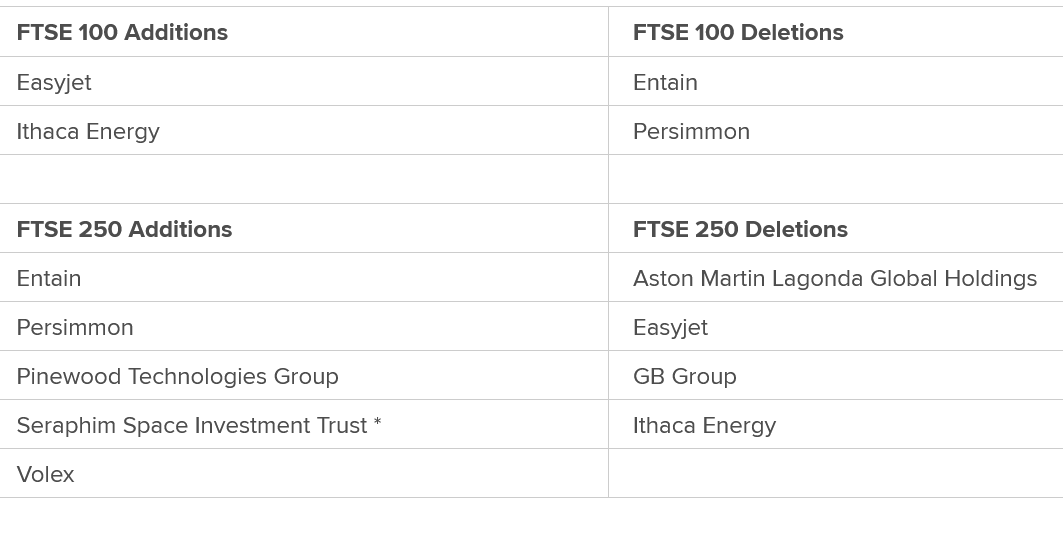Image resolution: width=1063 pixels, height=547 pixels.
Task: Click the FTSE 100 Deletions header cell
Action: coord(836,32)
